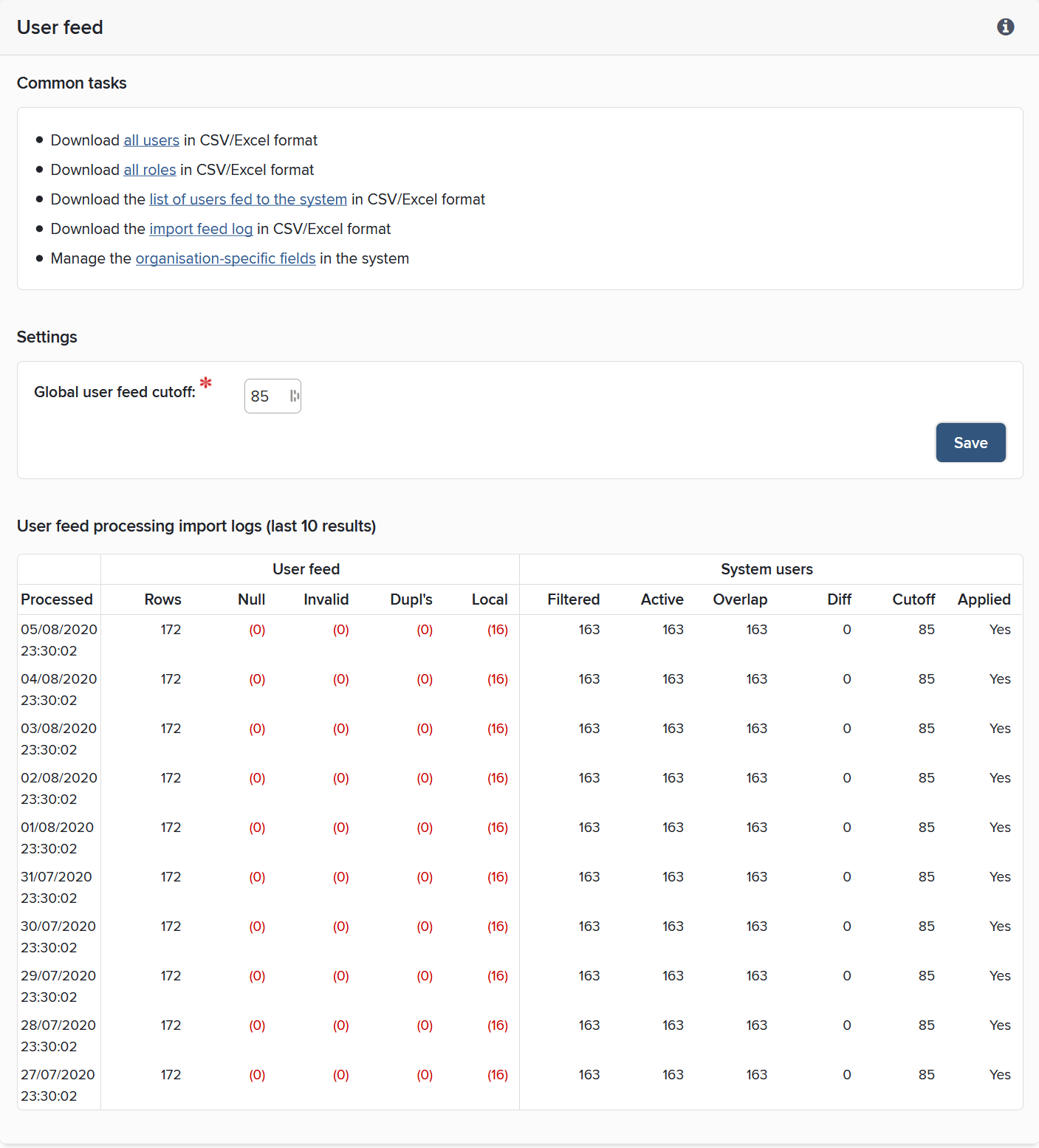Screen dimensions: 1039x1148
Task: Click the Dupl's column header
Action: click(411, 599)
